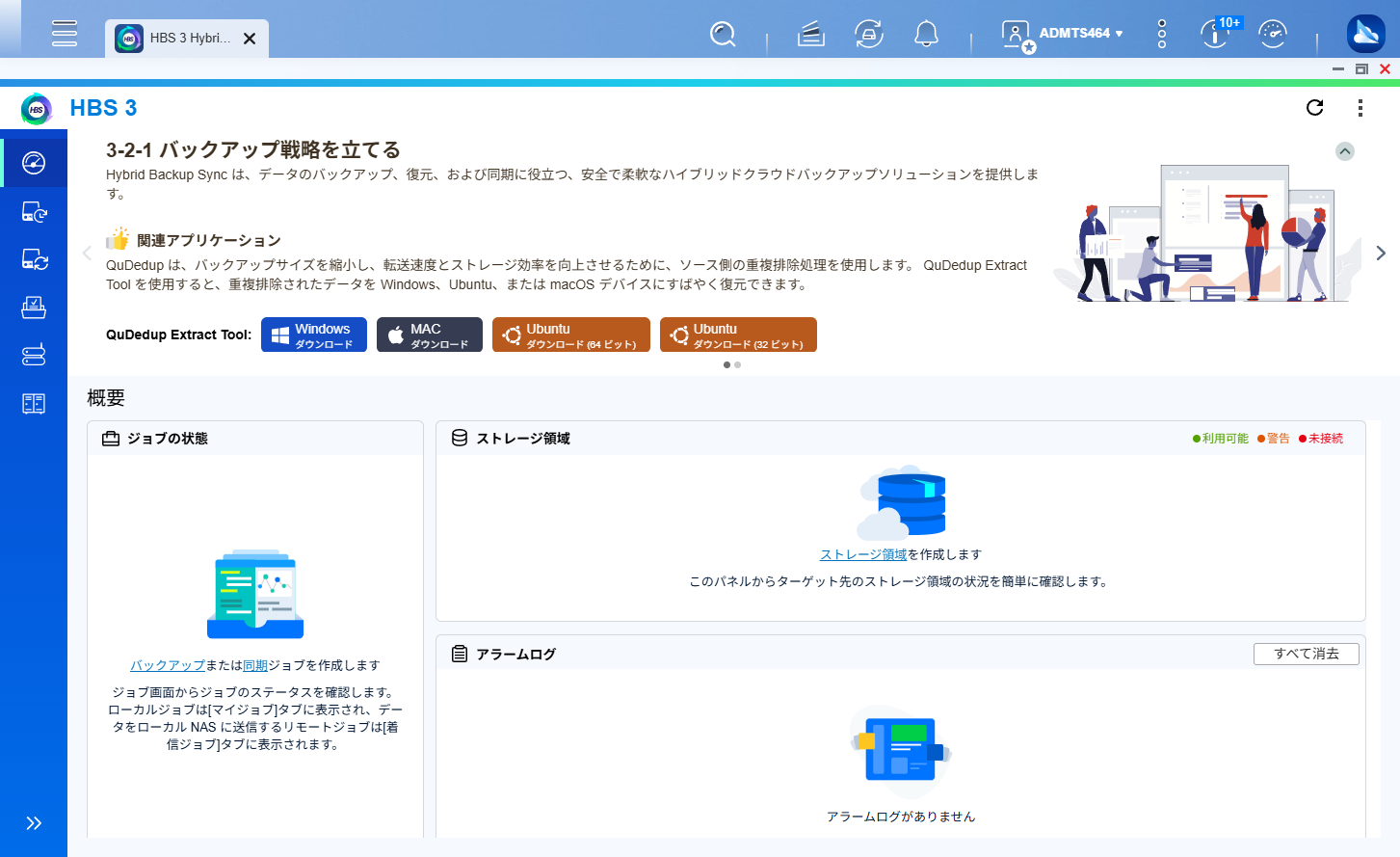Switch to HBS 3 Hybrid taskbar tab
Screen dimensions: 1400x857
(x=187, y=39)
